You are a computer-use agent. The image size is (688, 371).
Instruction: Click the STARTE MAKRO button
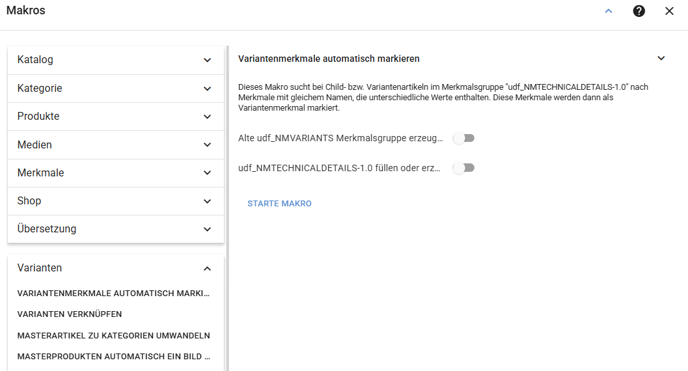(280, 203)
